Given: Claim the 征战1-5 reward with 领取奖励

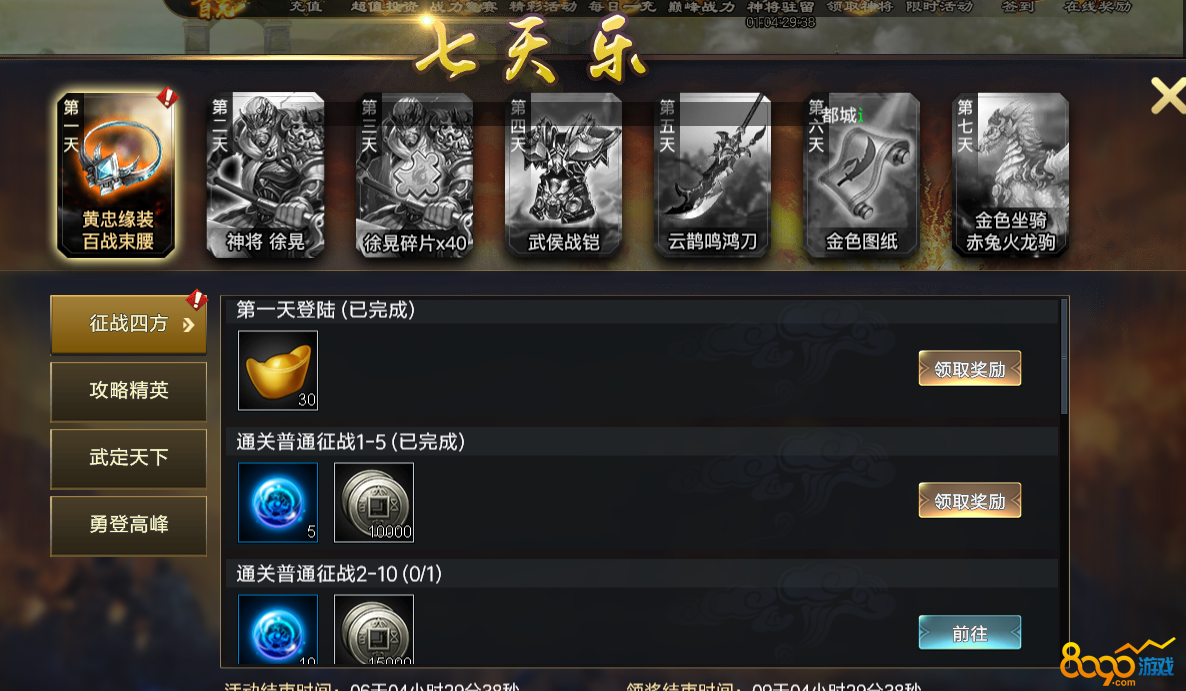Looking at the screenshot, I should pyautogui.click(x=970, y=500).
